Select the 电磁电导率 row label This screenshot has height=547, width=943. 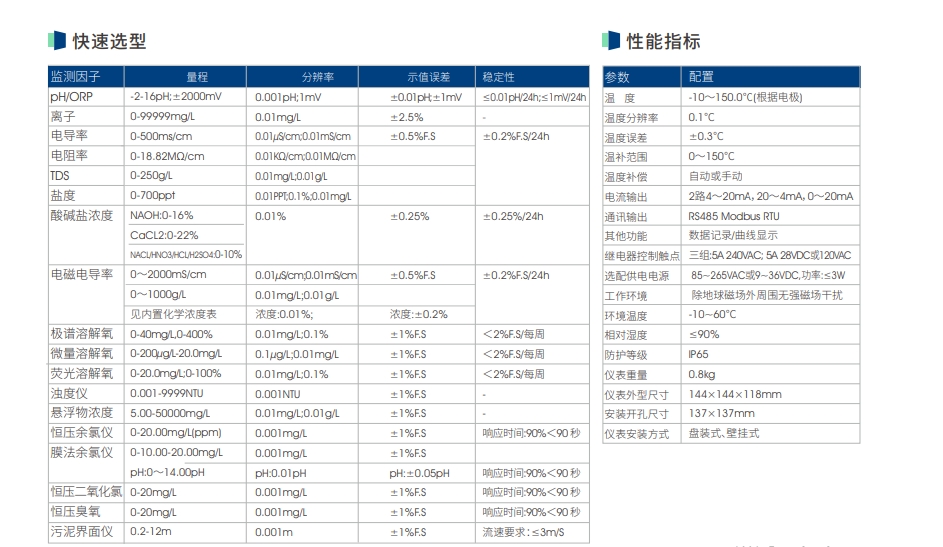pyautogui.click(x=82, y=275)
